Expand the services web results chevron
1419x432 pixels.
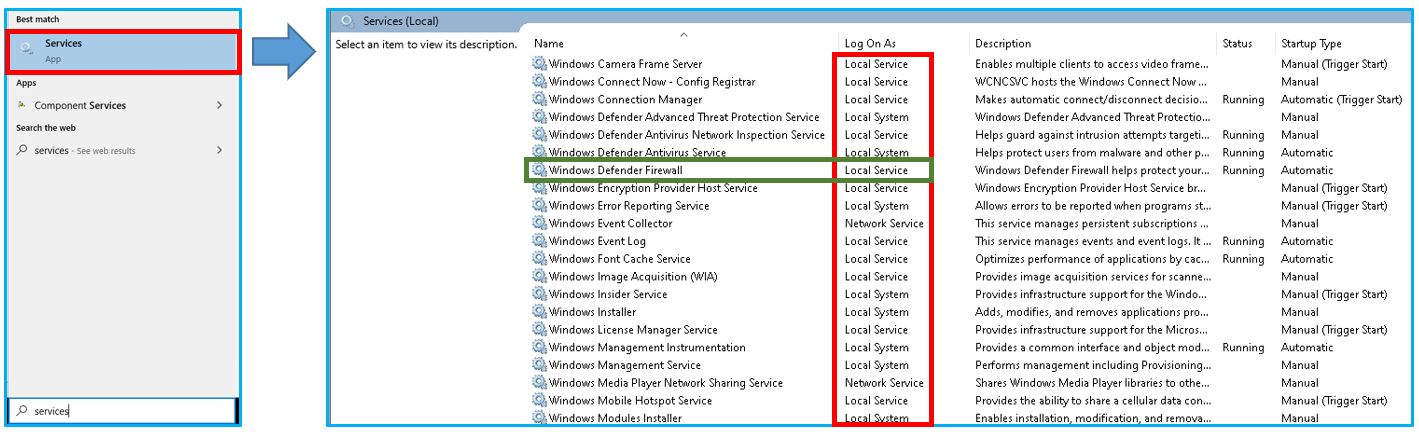pyautogui.click(x=219, y=150)
